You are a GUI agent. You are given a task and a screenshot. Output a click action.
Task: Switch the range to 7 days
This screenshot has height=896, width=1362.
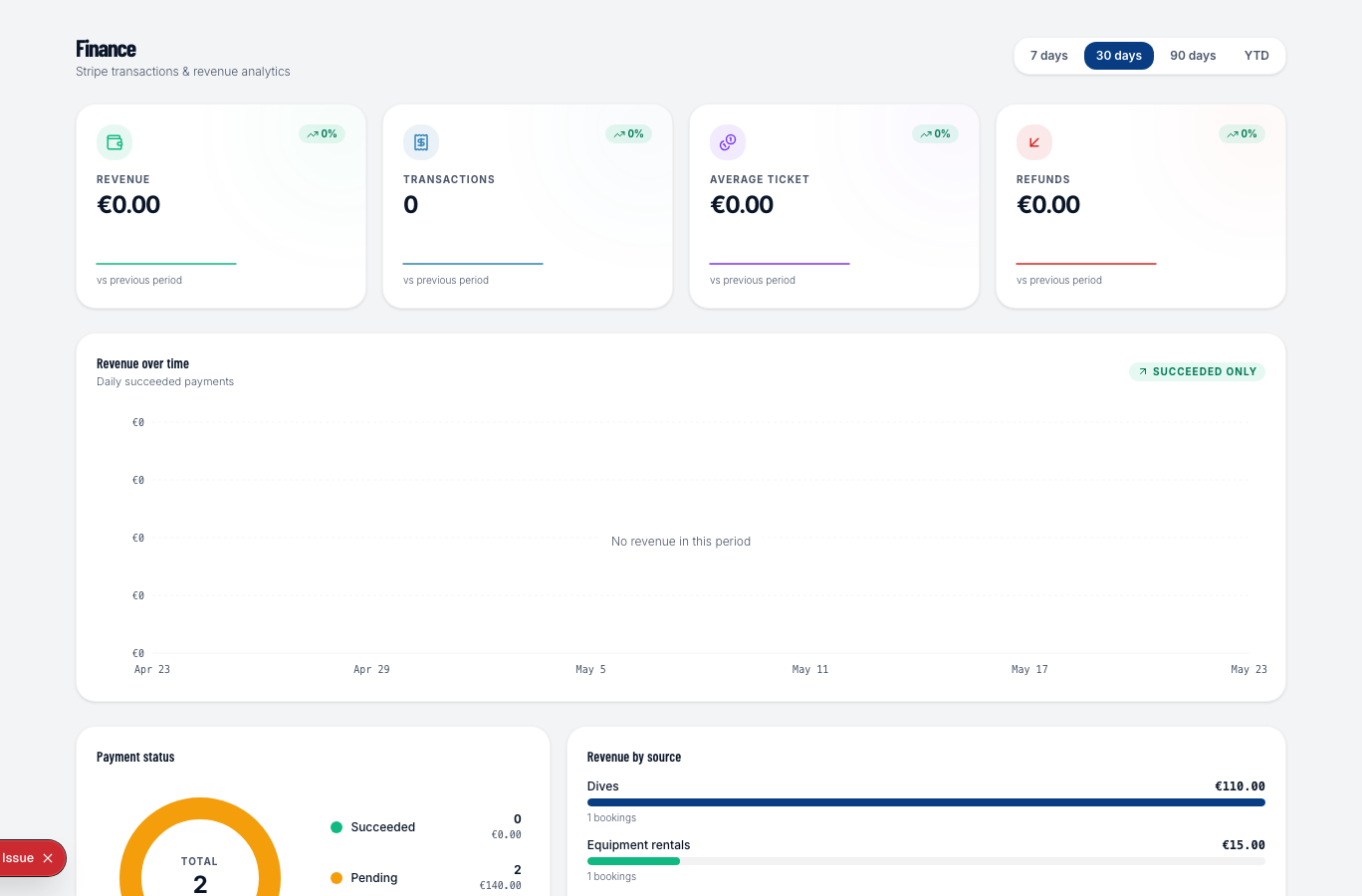pos(1049,56)
